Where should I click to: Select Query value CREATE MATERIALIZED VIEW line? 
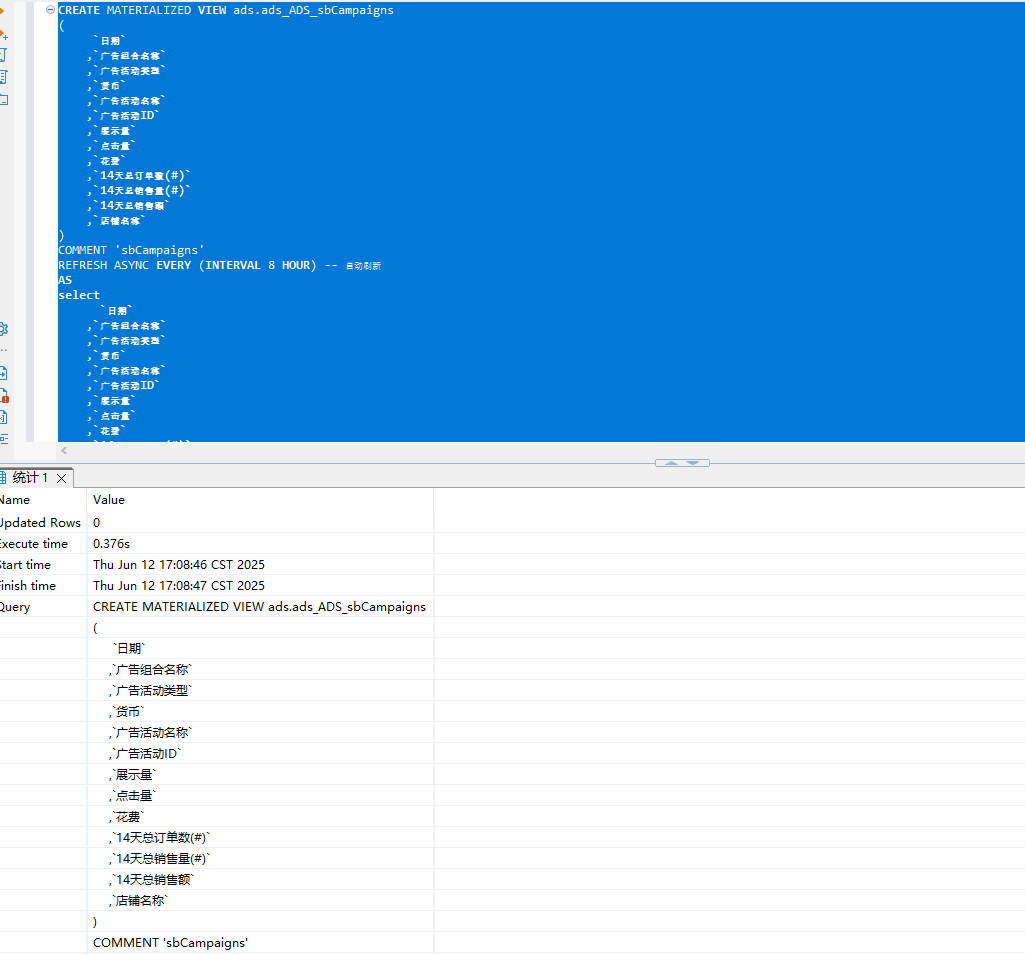(x=260, y=607)
